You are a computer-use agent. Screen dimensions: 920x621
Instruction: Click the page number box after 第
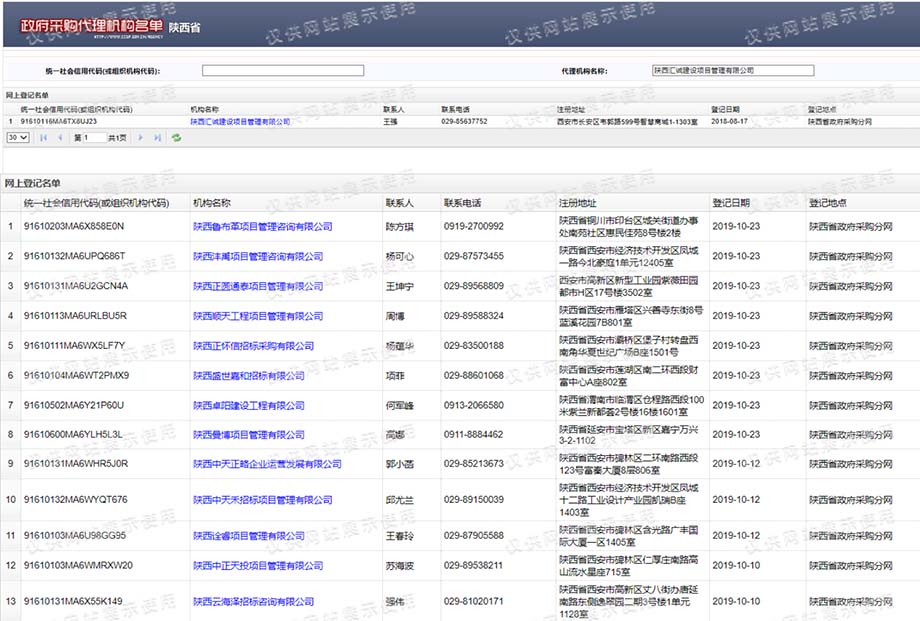[94, 137]
